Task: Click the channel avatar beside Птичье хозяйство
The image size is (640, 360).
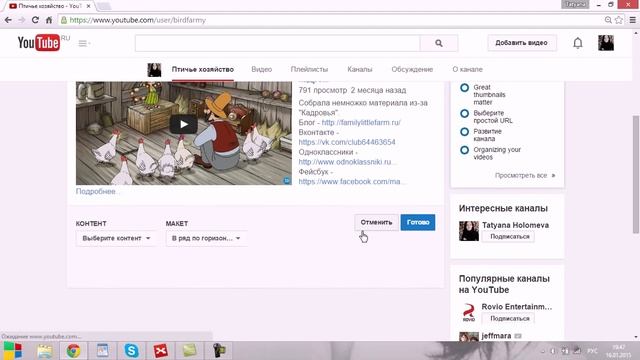Action: [154, 70]
